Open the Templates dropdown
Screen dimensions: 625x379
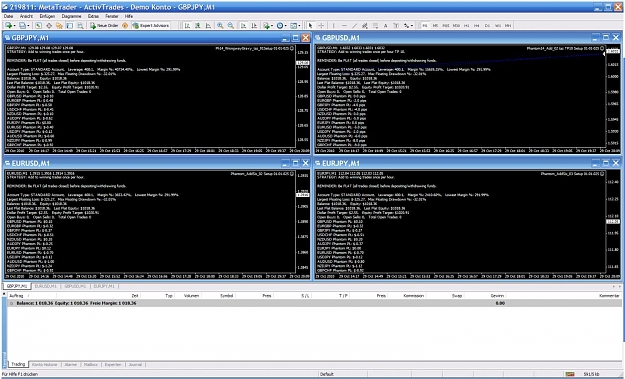click(295, 26)
